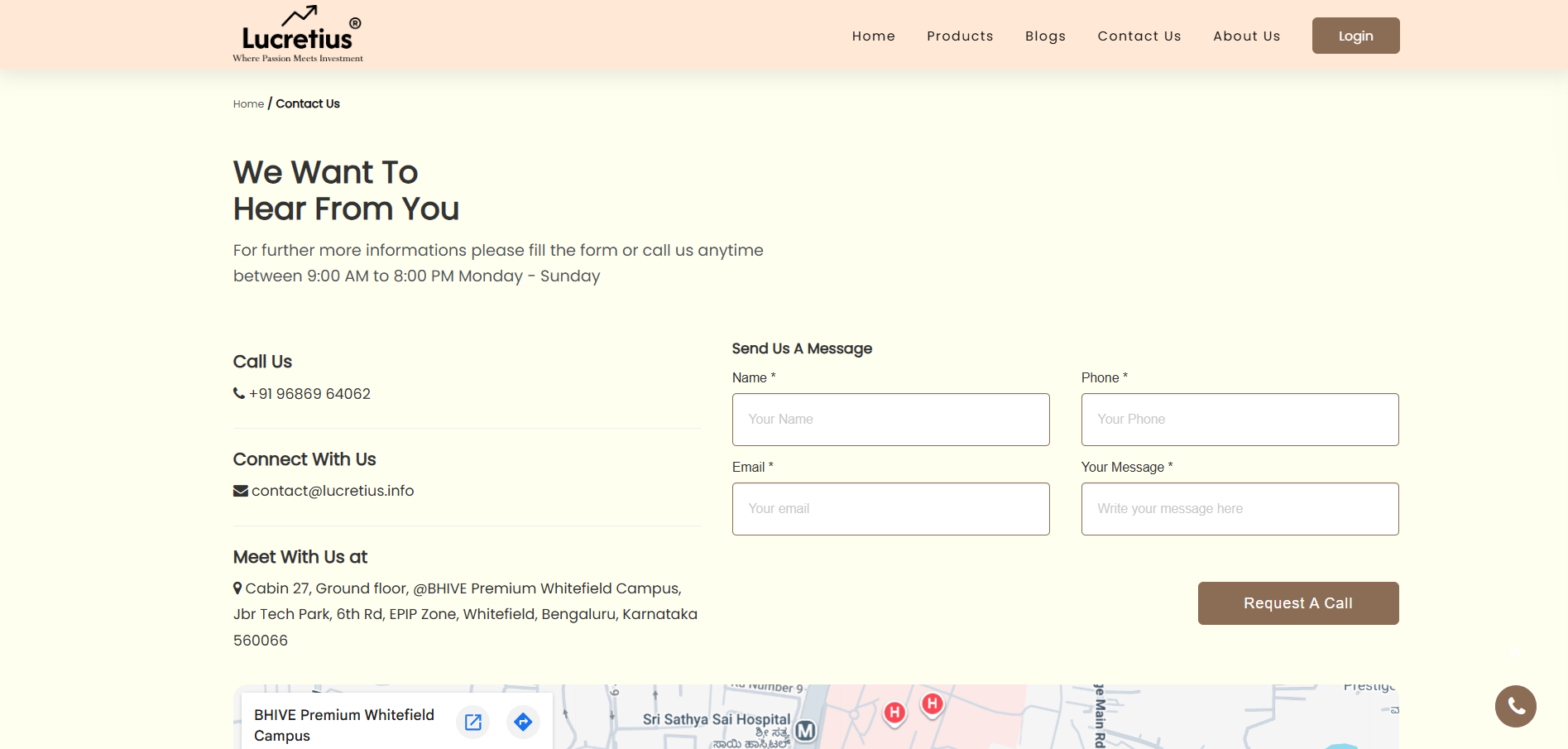Open the Home menu item
The image size is (1568, 749).
click(873, 36)
